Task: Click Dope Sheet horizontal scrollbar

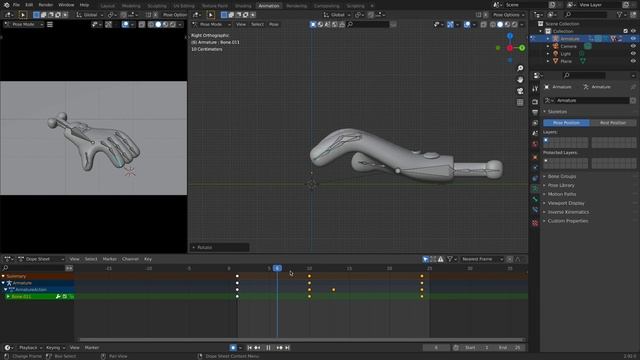Action: [x=301, y=340]
